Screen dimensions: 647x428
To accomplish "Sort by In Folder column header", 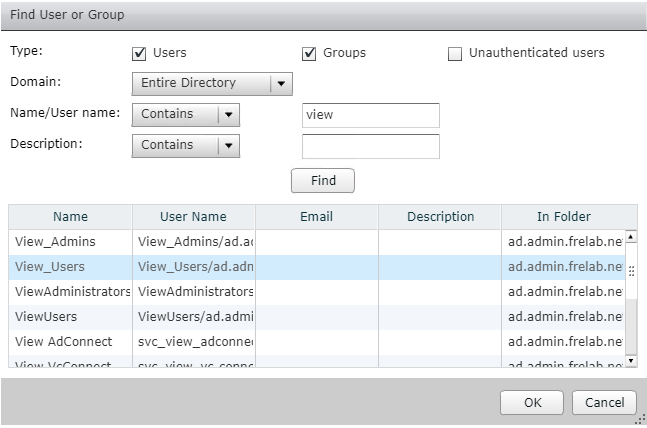I will point(563,217).
